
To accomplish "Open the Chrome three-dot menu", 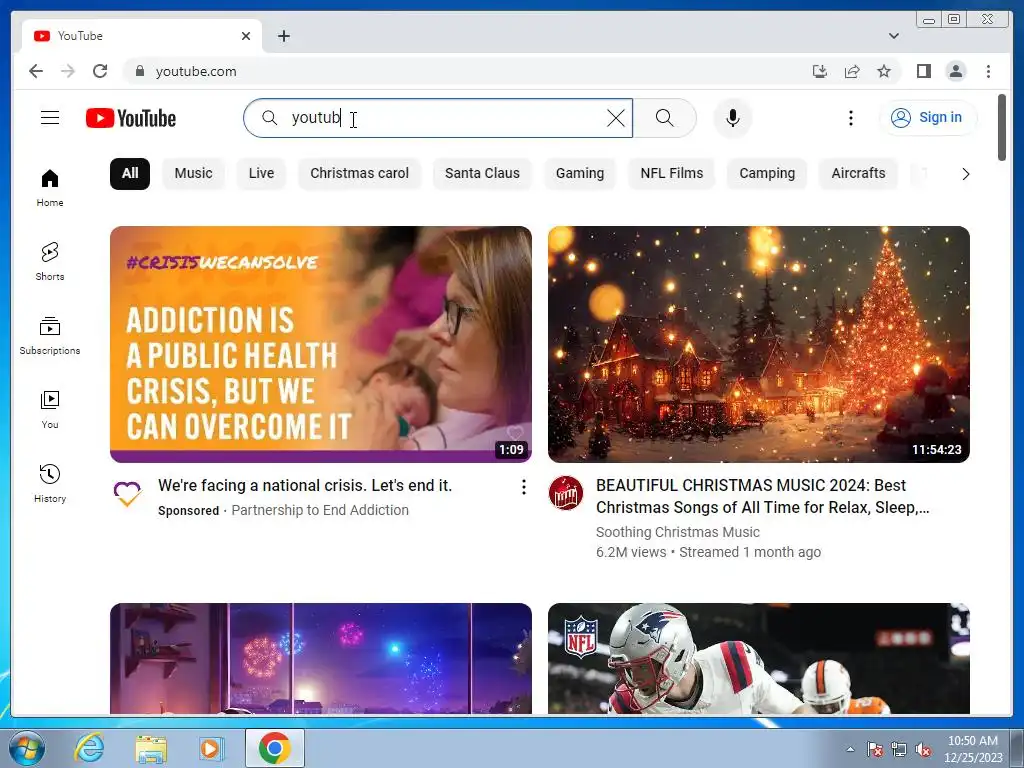I will [x=988, y=71].
